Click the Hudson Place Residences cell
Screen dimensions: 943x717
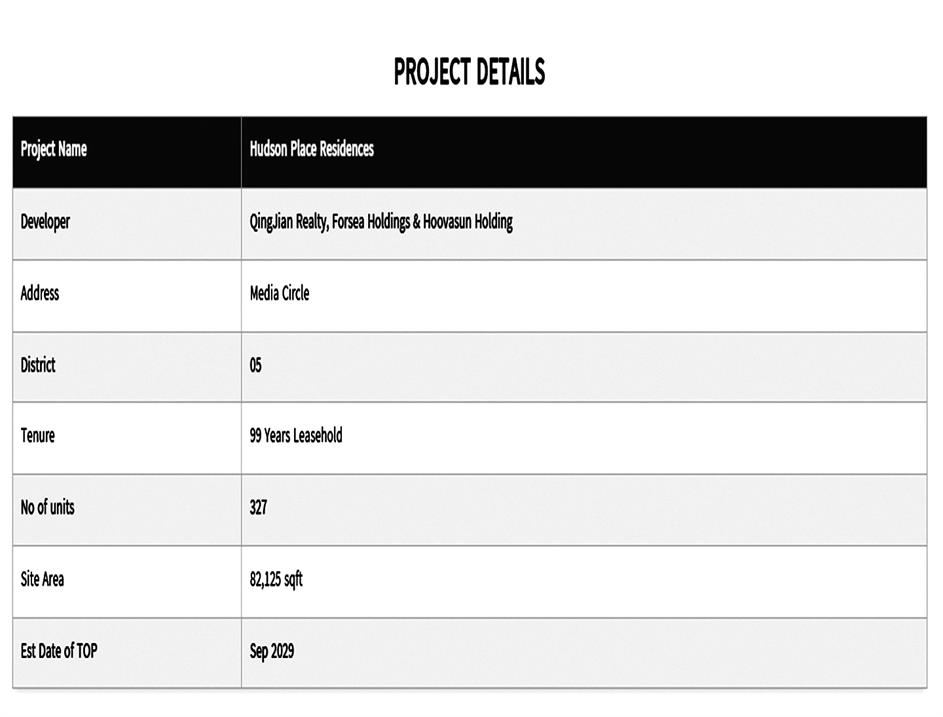point(584,152)
